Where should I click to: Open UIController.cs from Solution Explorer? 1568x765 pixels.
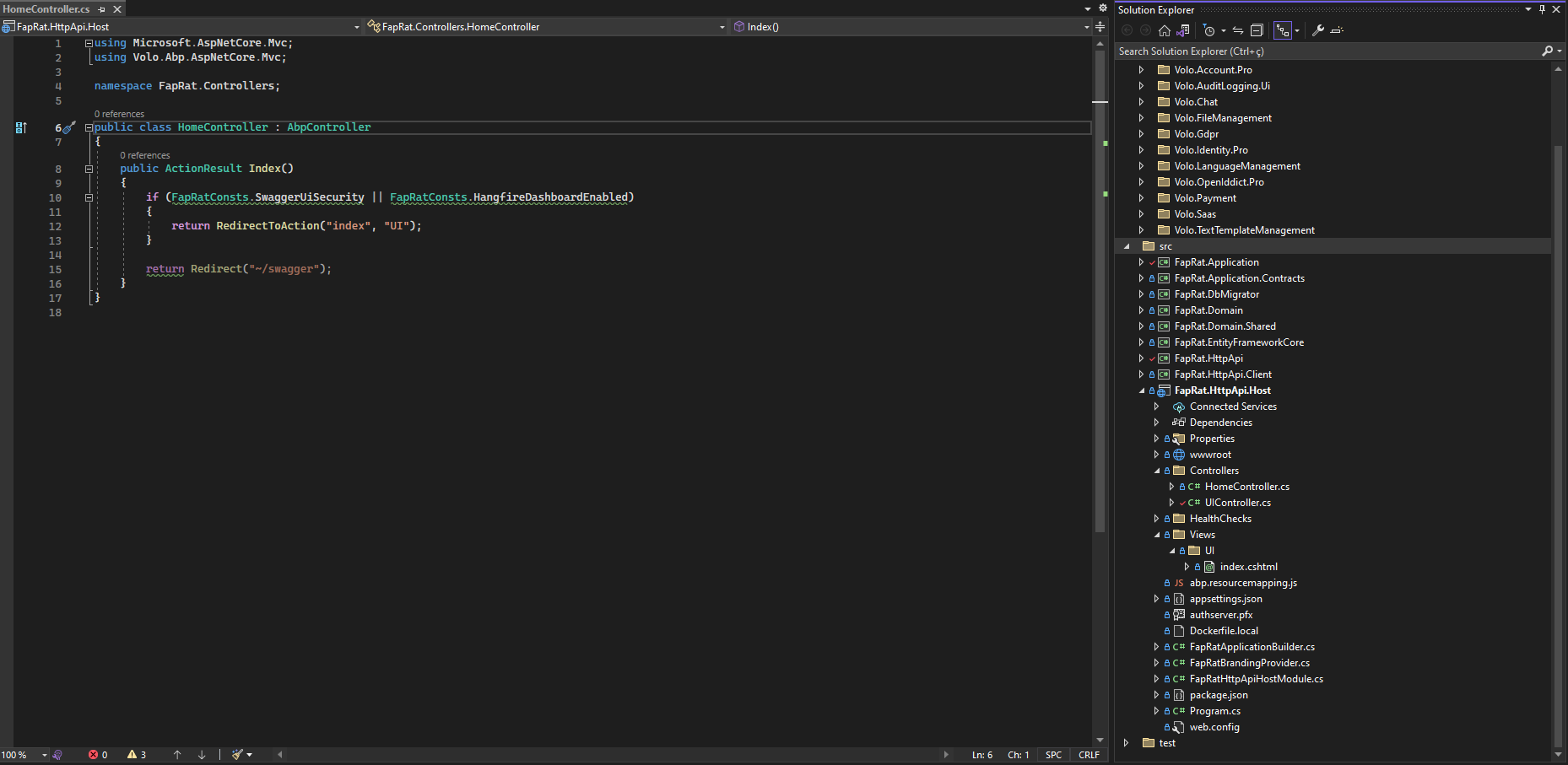point(1237,503)
